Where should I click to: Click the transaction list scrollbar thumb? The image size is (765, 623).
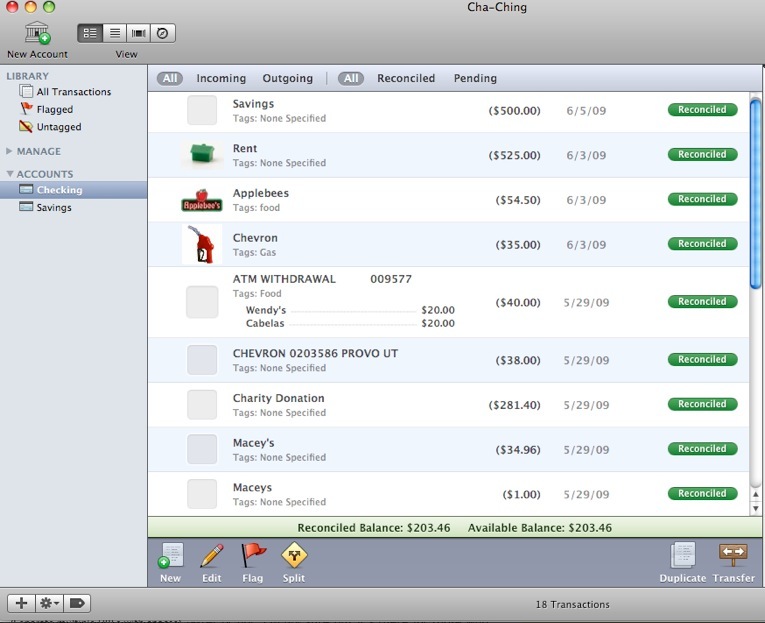[x=755, y=193]
